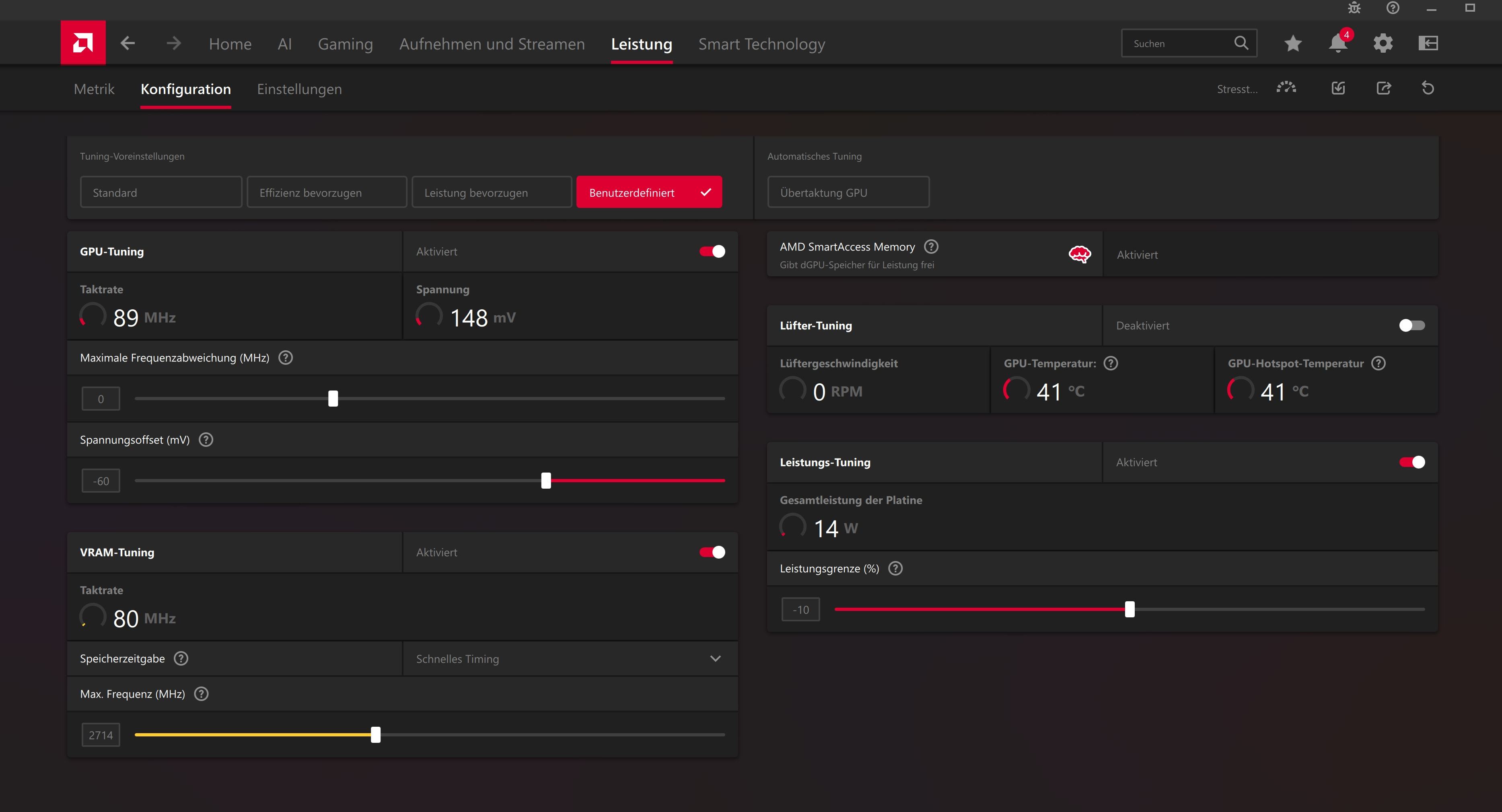Viewport: 1502px width, 812px height.
Task: Click the export profile share icon
Action: (1384, 88)
